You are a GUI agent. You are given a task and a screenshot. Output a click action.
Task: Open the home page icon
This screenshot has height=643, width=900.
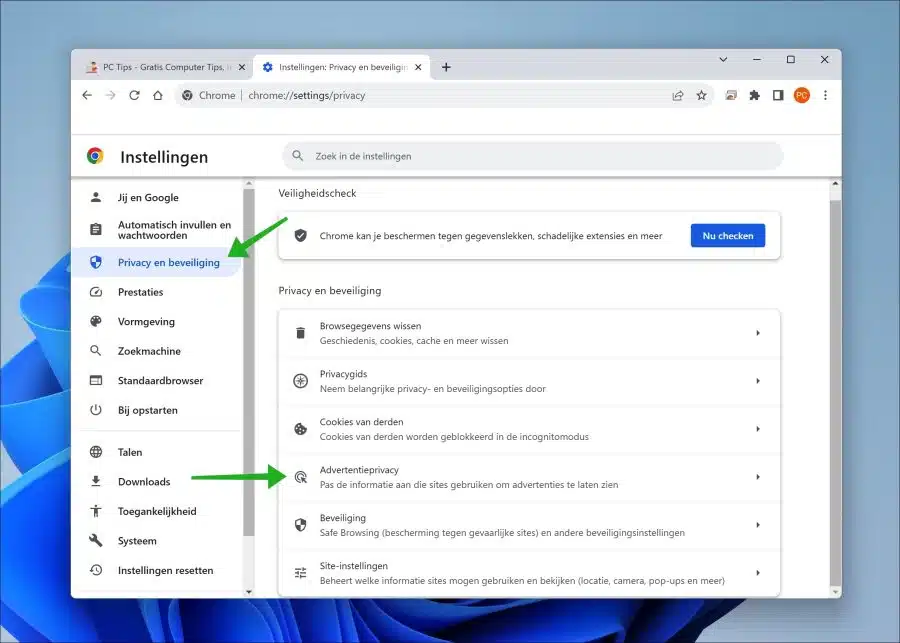[158, 95]
